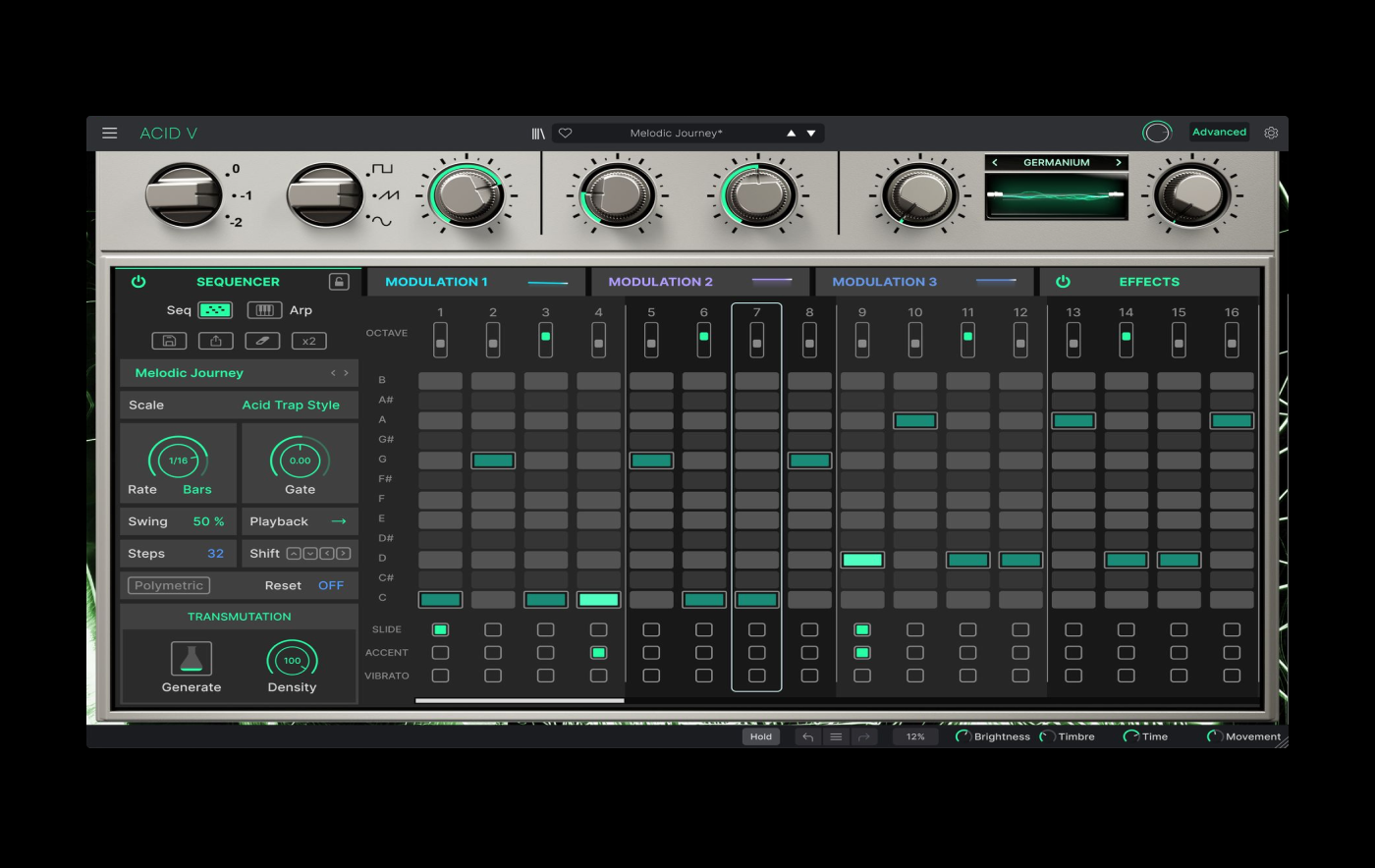Activate note G on step 2
This screenshot has width=1375, height=868.
(x=493, y=461)
